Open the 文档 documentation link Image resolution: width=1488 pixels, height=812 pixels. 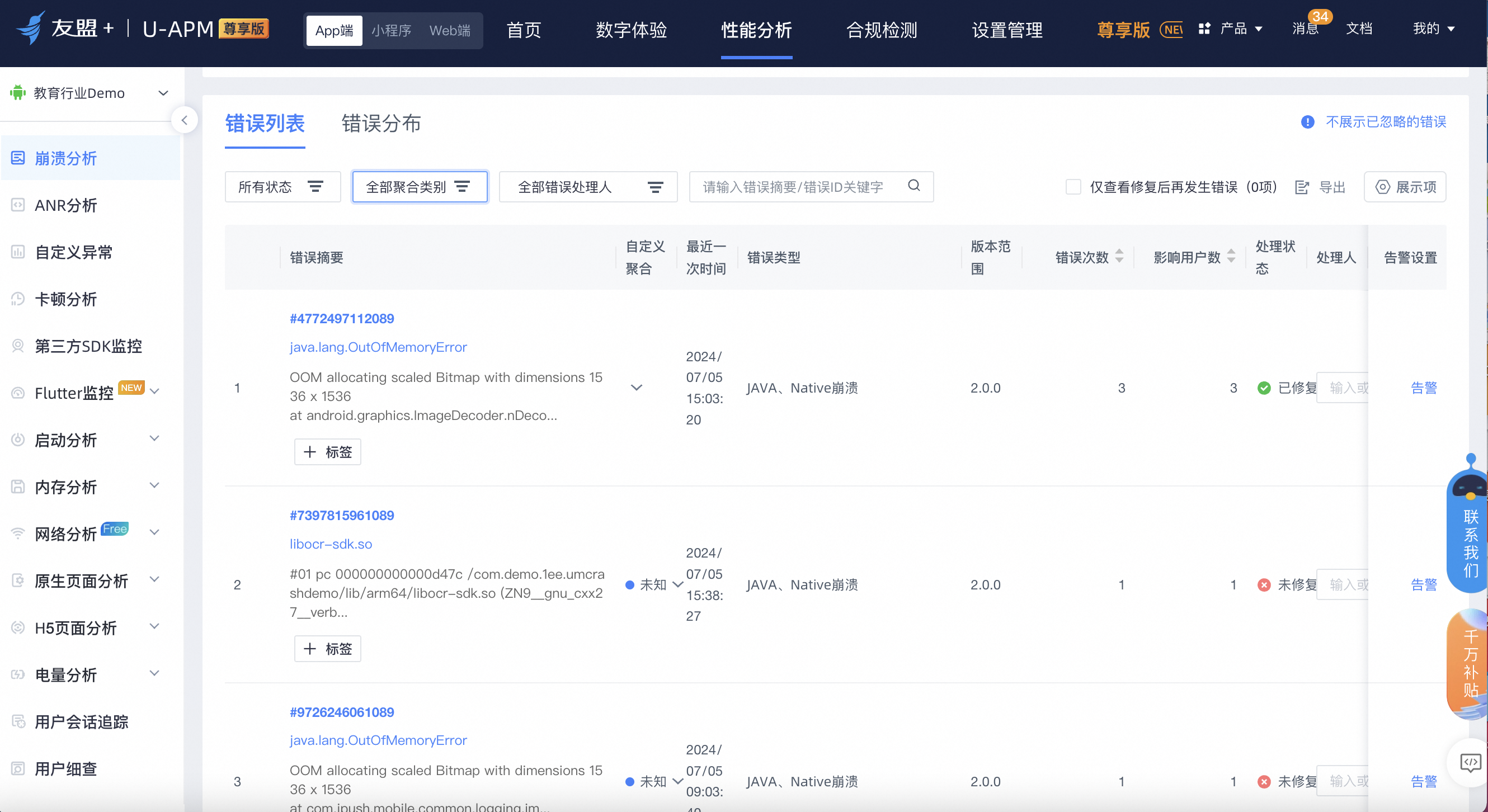point(1359,29)
